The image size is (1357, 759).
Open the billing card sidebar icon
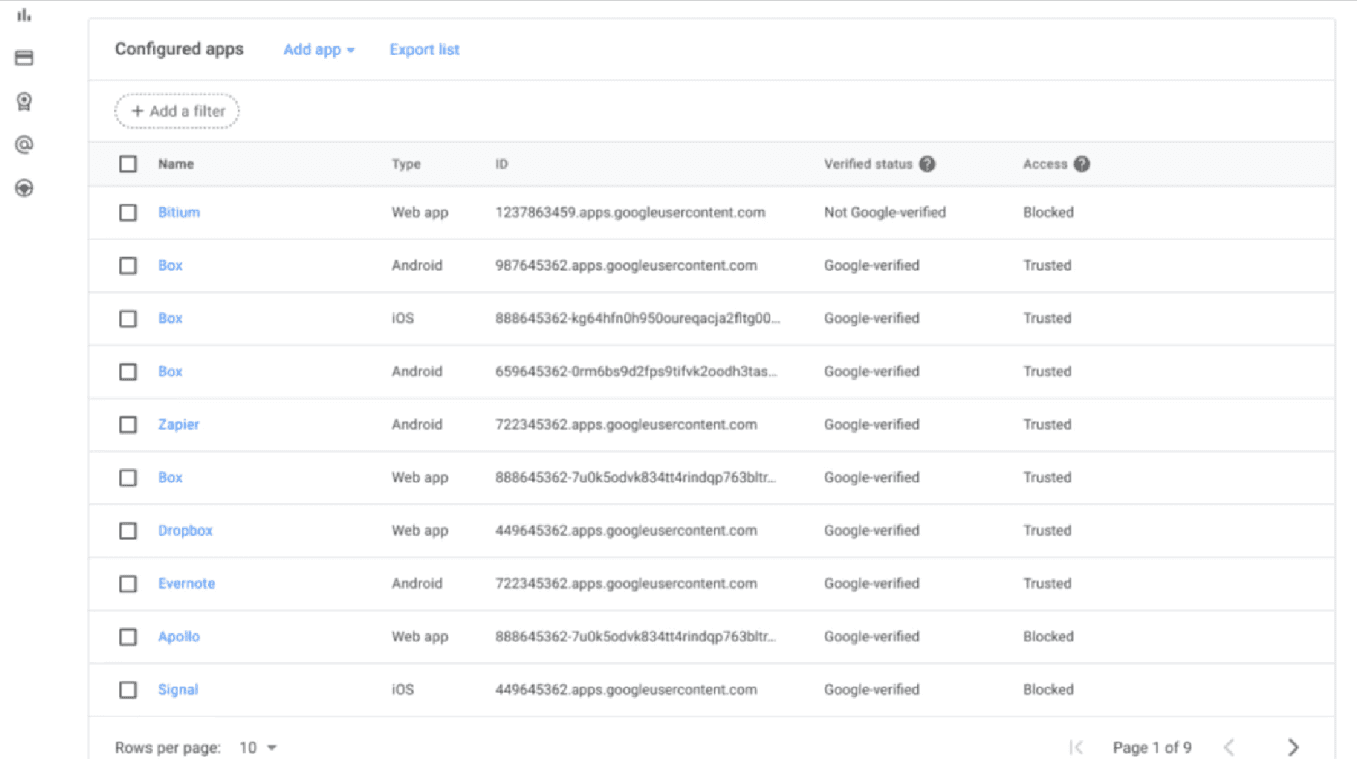24,58
